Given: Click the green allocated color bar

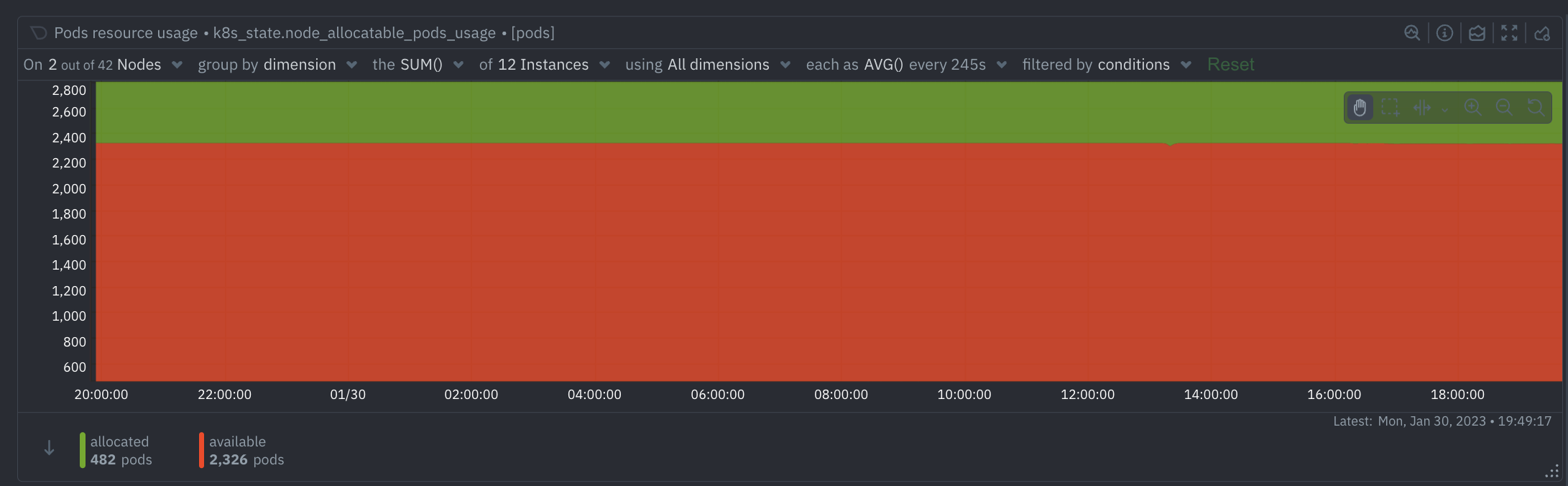Looking at the screenshot, I should tap(83, 450).
